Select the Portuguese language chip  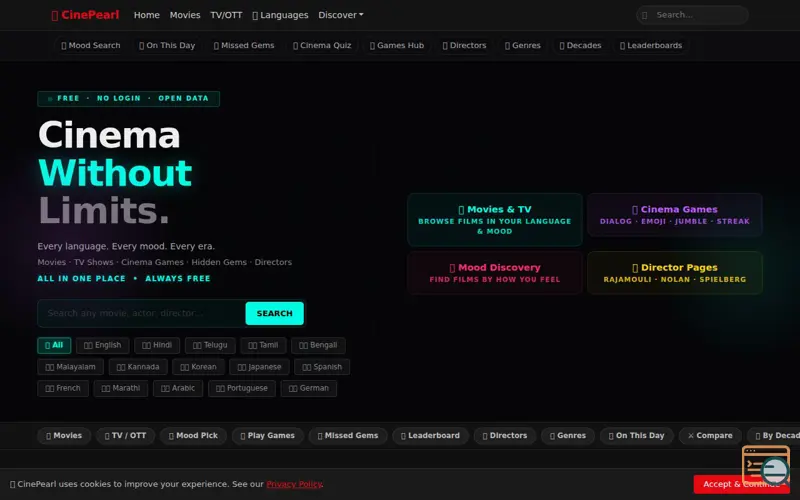tap(242, 388)
